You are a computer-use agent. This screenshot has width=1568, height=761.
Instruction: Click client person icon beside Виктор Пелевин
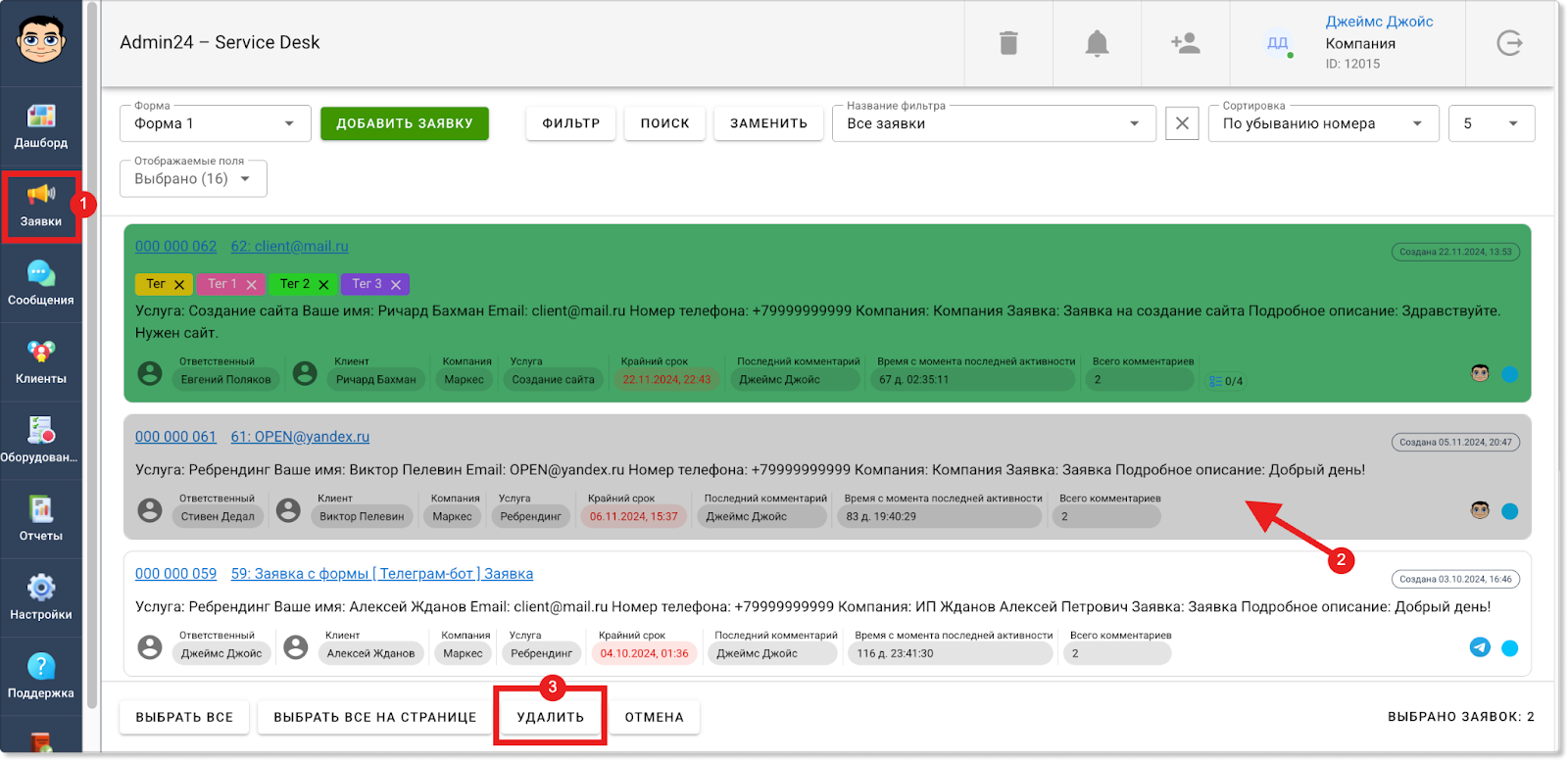coord(288,510)
